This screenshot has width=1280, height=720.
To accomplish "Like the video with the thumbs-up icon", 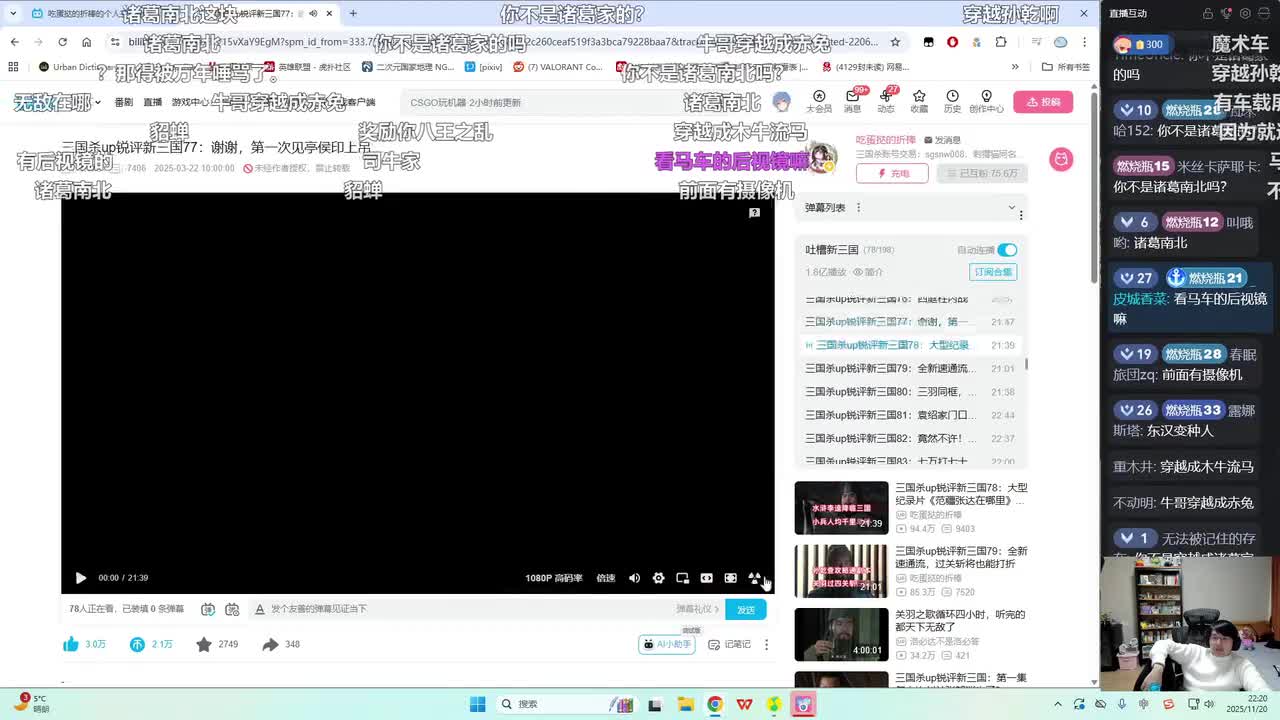I will (x=71, y=644).
